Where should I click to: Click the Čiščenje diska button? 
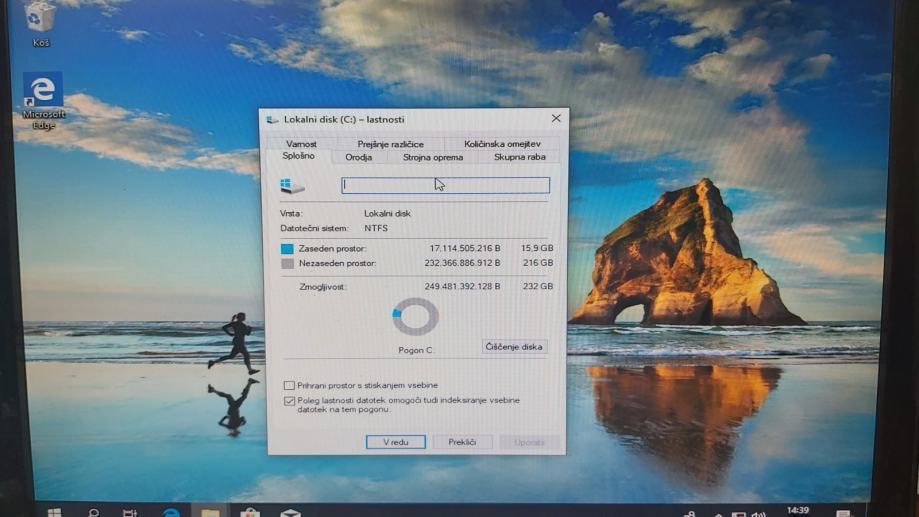(514, 347)
